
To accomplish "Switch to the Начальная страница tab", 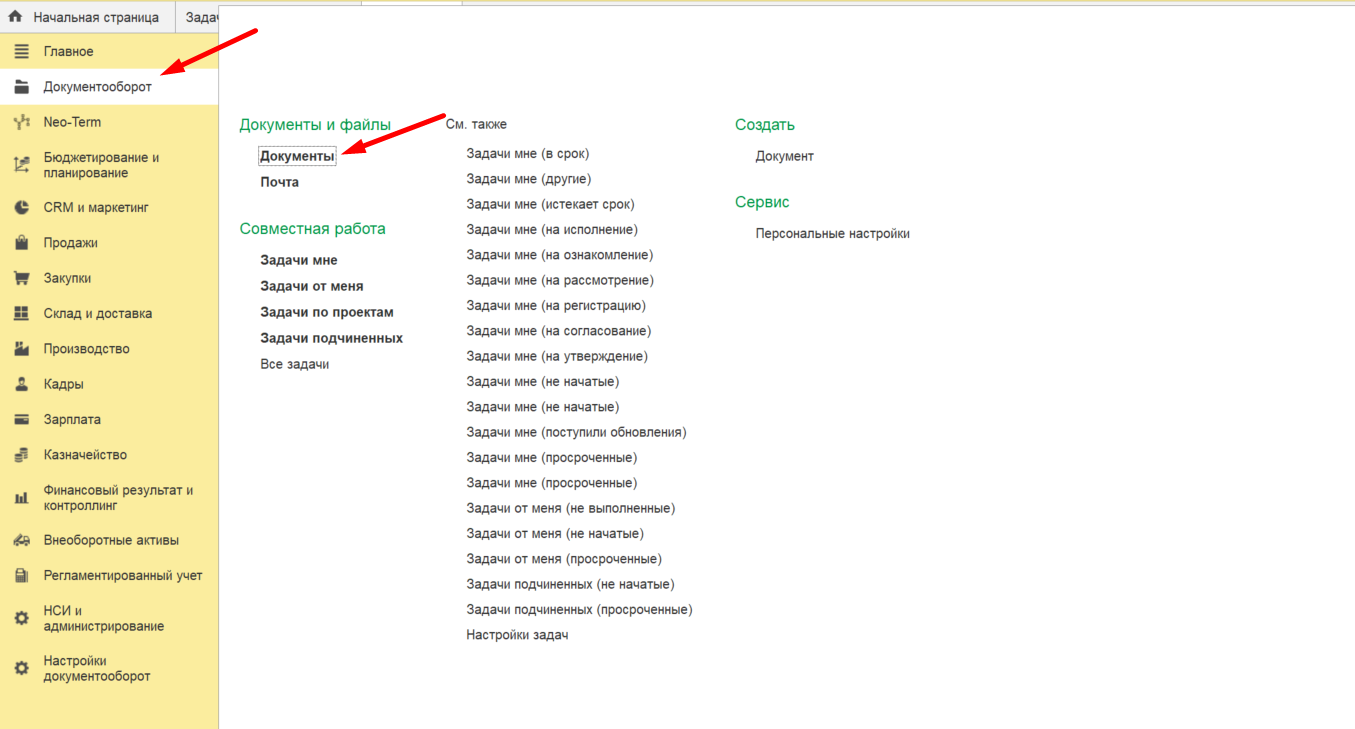I will click(x=87, y=18).
